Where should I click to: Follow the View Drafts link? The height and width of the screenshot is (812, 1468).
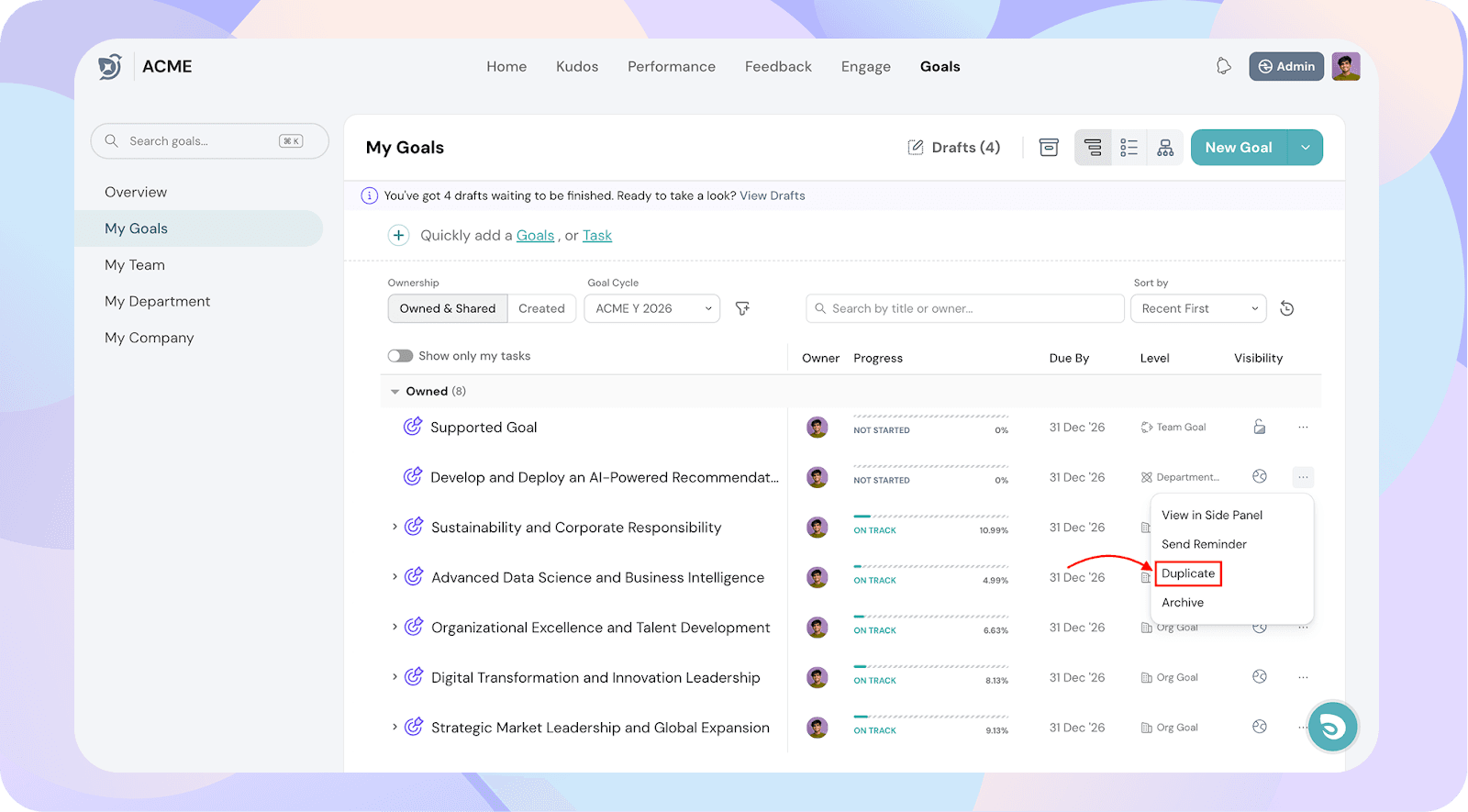[773, 195]
